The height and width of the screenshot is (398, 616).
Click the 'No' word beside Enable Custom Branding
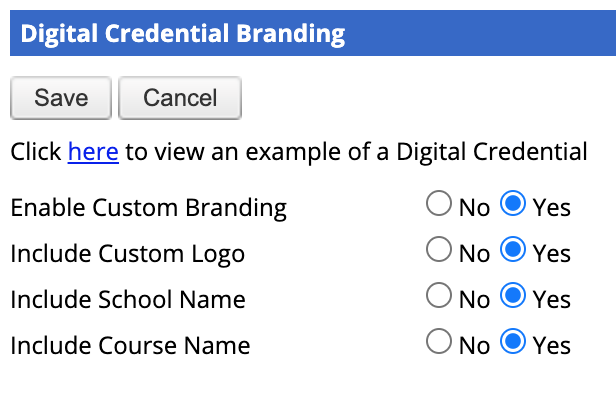tap(475, 208)
